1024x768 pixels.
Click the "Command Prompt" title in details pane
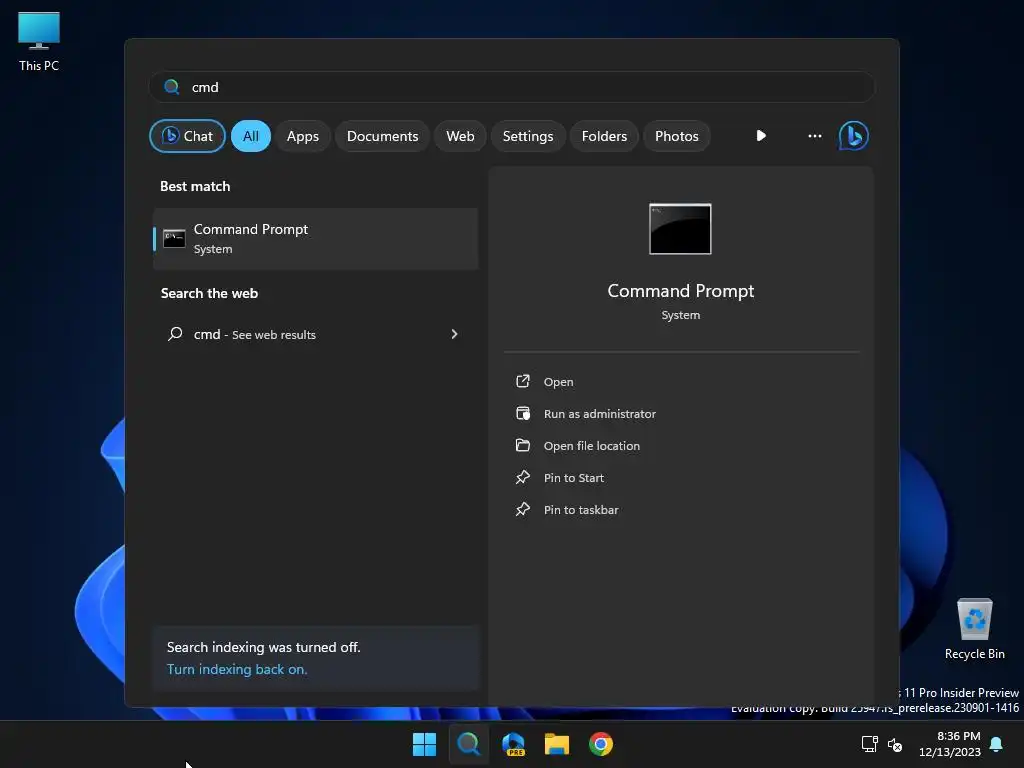[680, 291]
